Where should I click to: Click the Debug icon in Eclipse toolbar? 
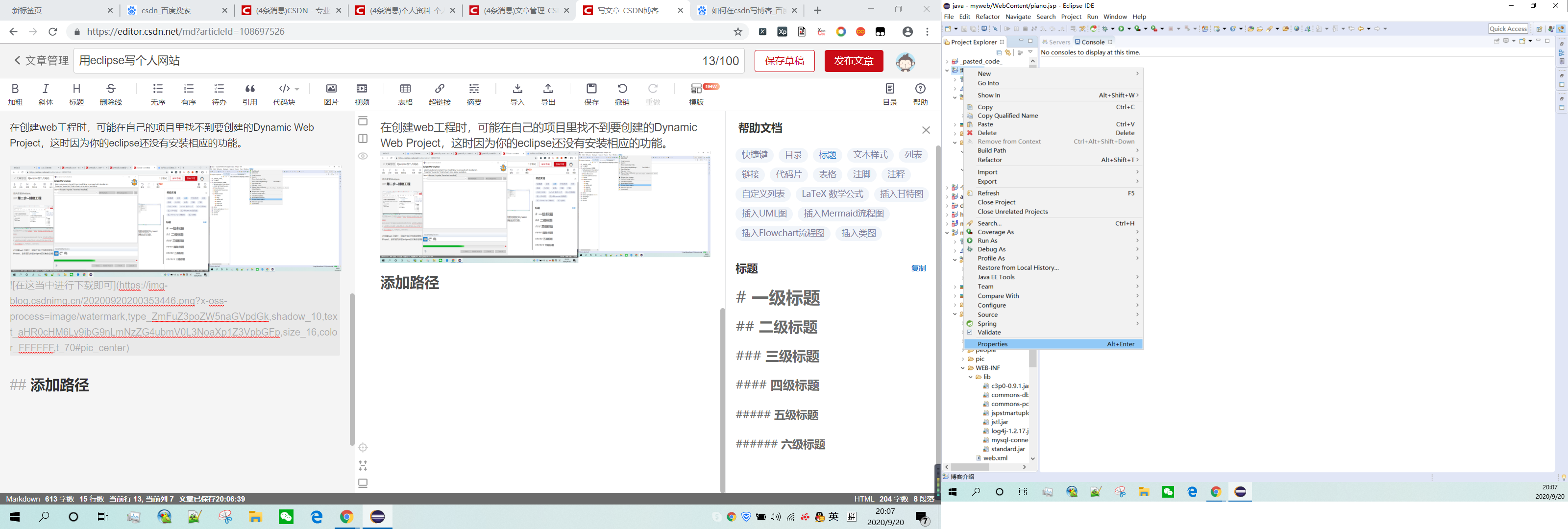point(1105,28)
